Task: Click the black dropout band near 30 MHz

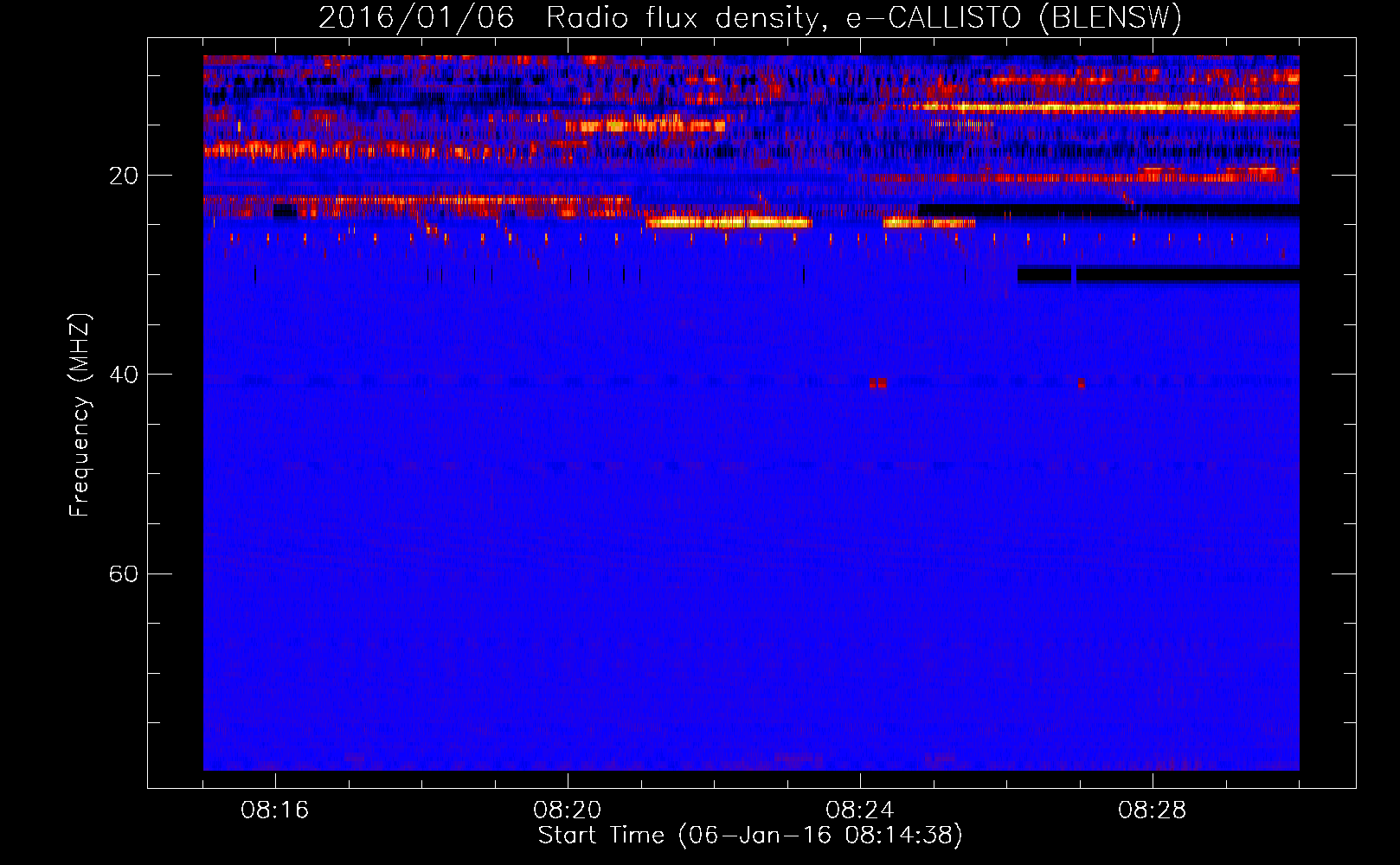Action: click(1159, 274)
